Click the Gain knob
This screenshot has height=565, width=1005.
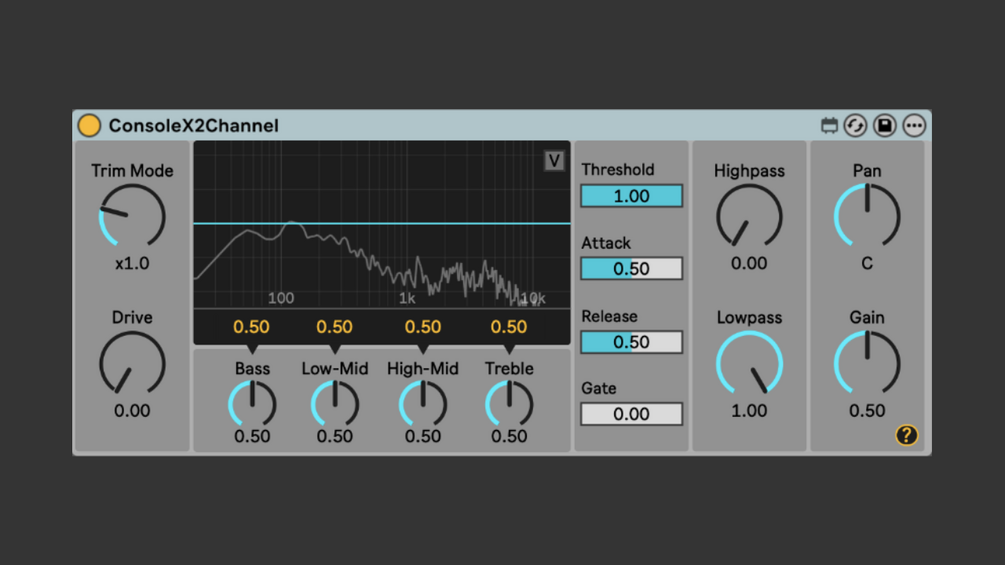pos(867,363)
